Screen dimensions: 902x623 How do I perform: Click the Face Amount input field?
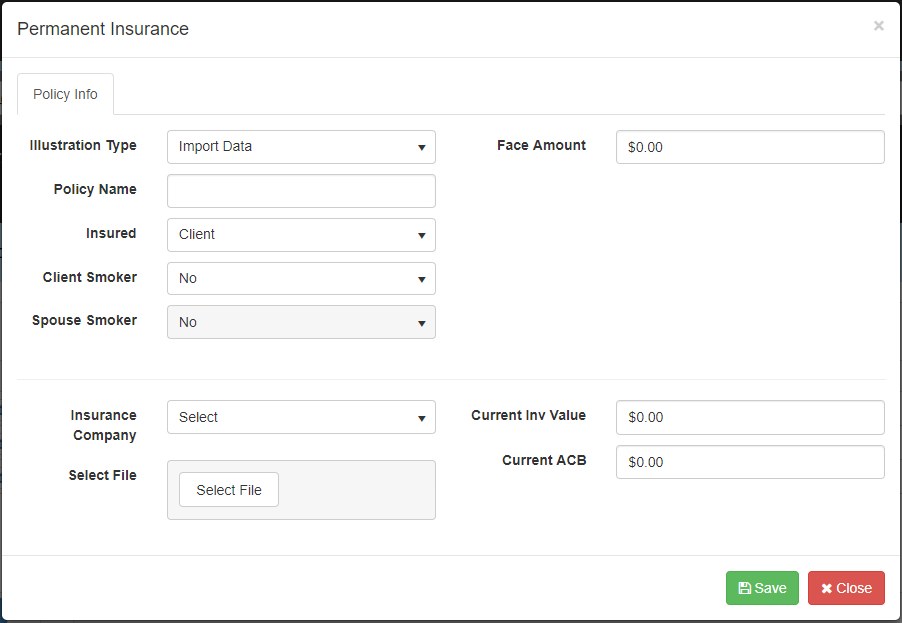click(750, 147)
